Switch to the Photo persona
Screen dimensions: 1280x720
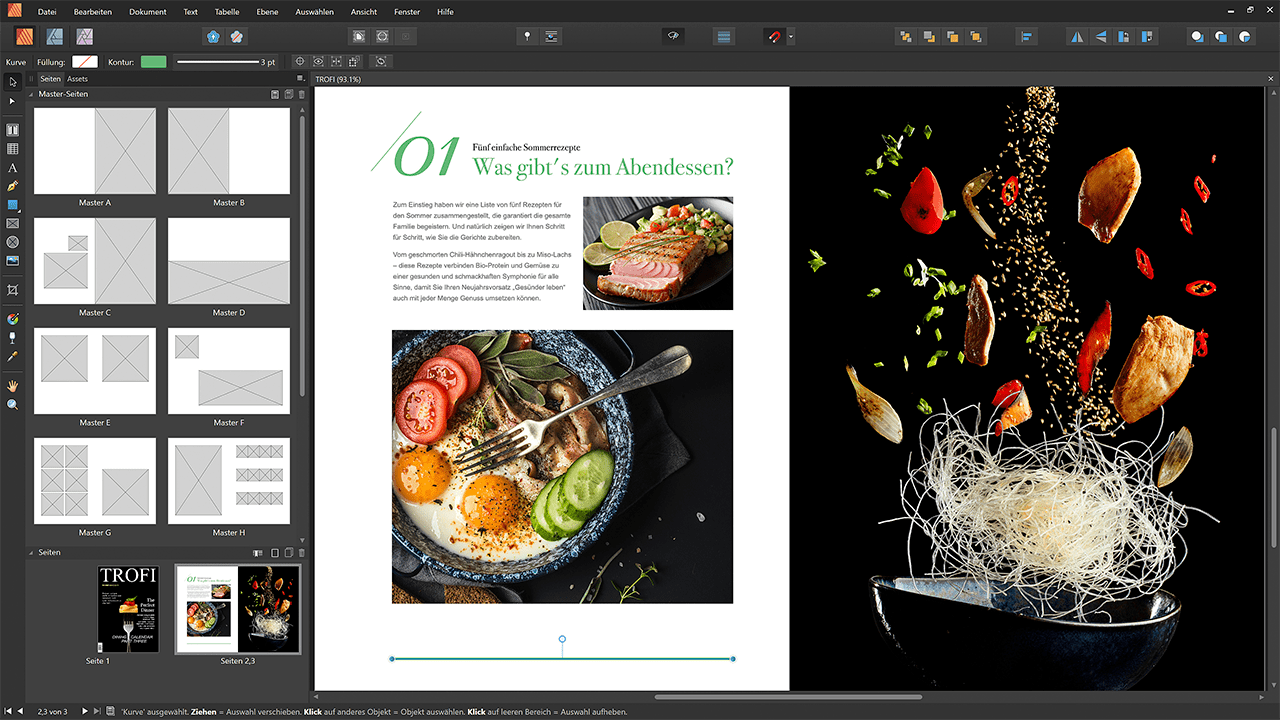point(85,37)
